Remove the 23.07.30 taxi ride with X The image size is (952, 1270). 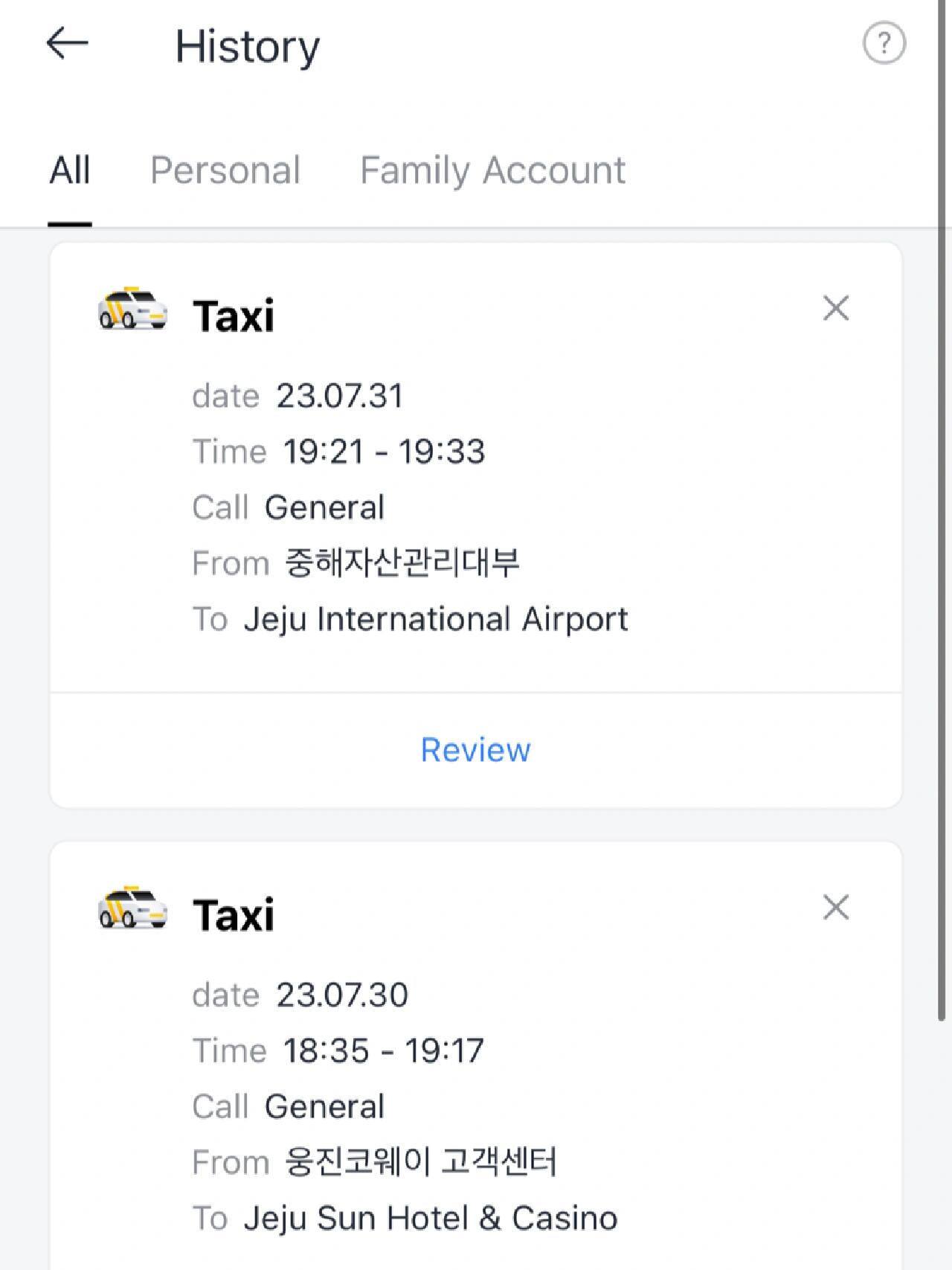836,908
